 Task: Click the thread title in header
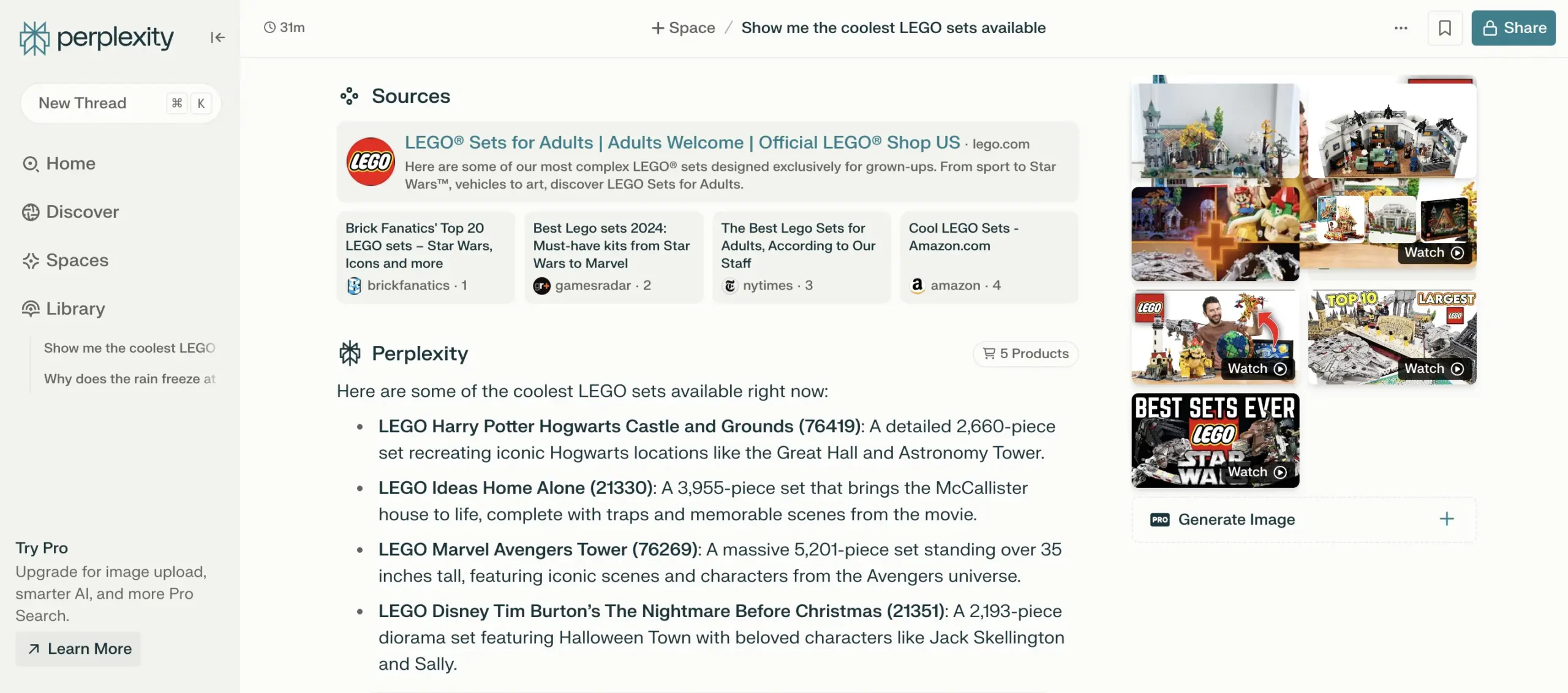point(893,28)
